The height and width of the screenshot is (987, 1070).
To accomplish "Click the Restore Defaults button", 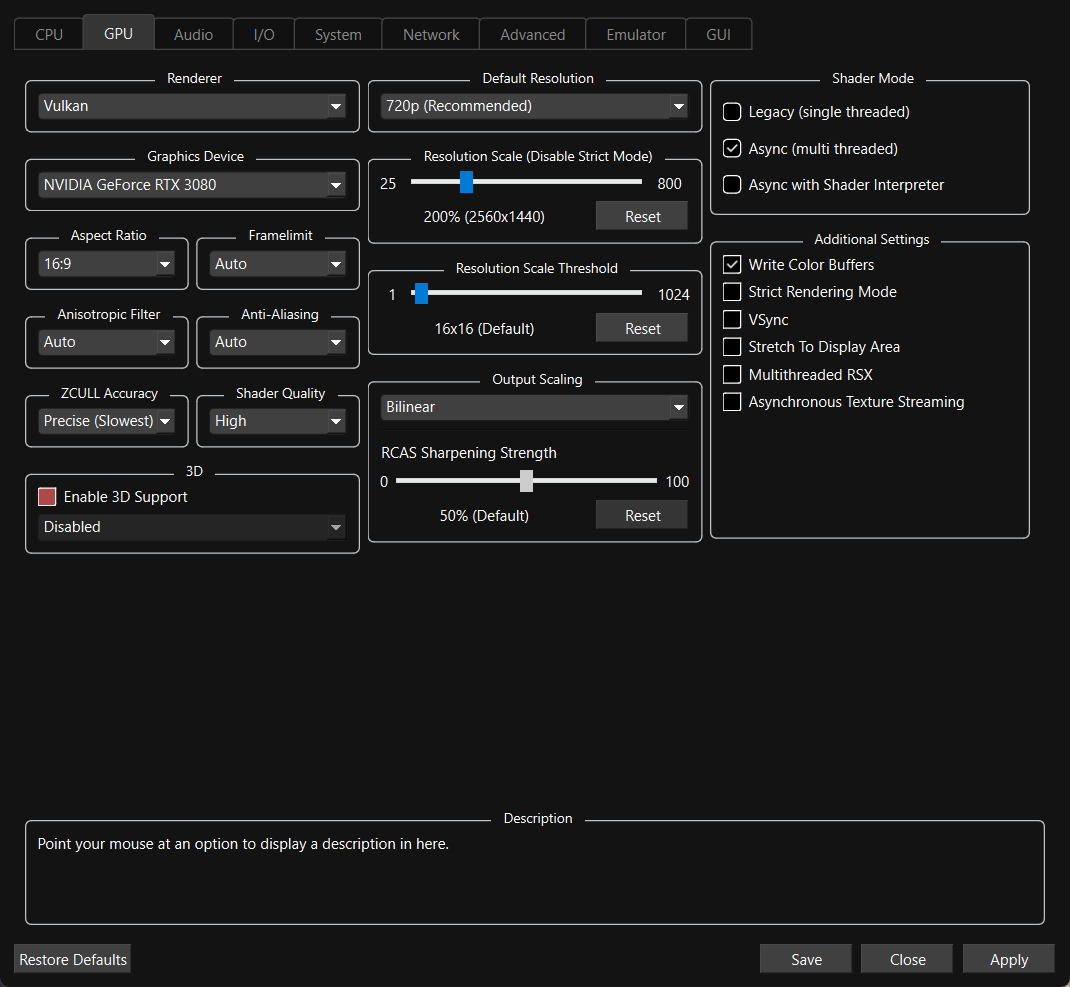I will [x=73, y=960].
